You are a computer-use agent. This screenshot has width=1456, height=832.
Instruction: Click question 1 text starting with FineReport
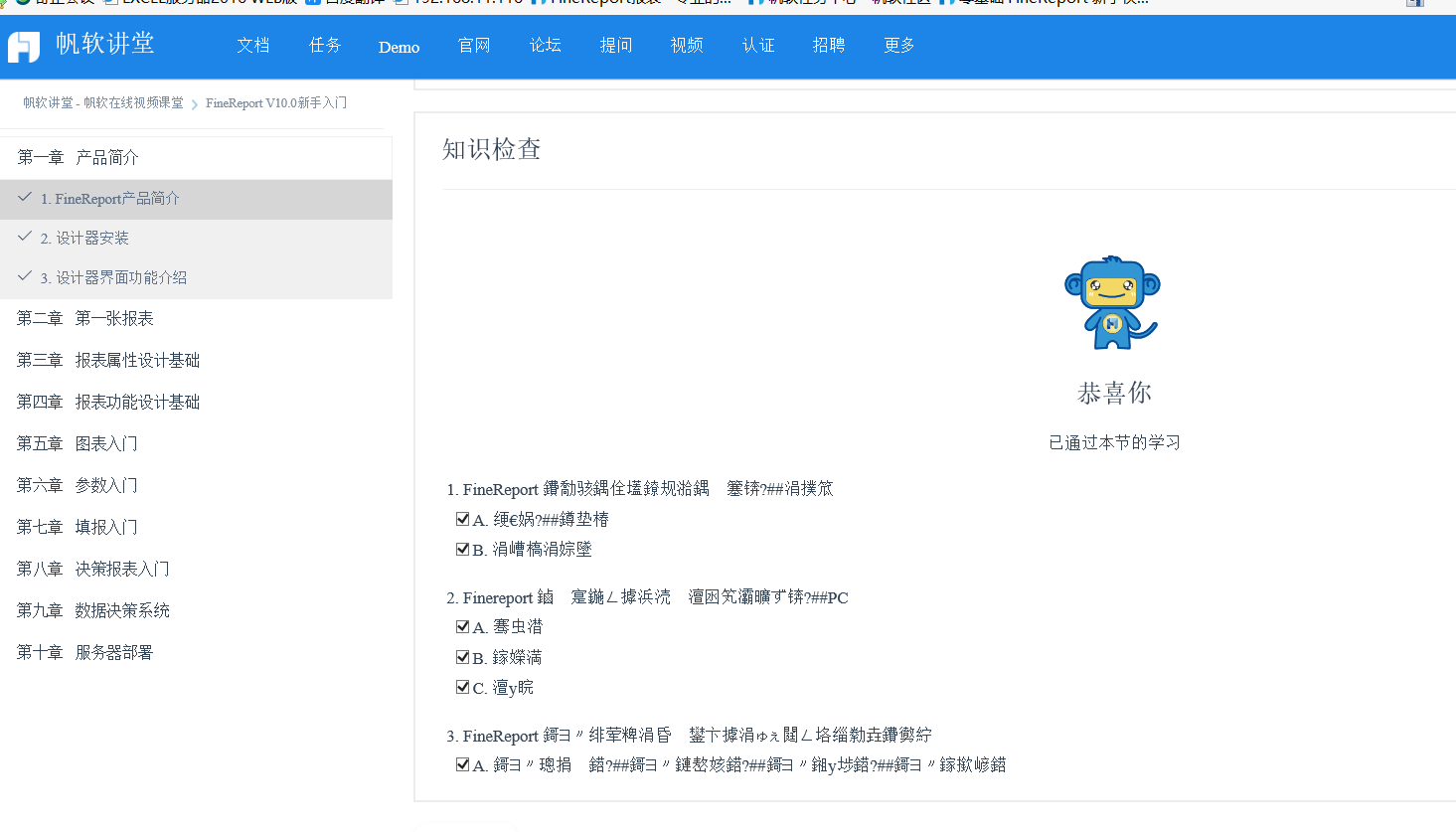(640, 489)
